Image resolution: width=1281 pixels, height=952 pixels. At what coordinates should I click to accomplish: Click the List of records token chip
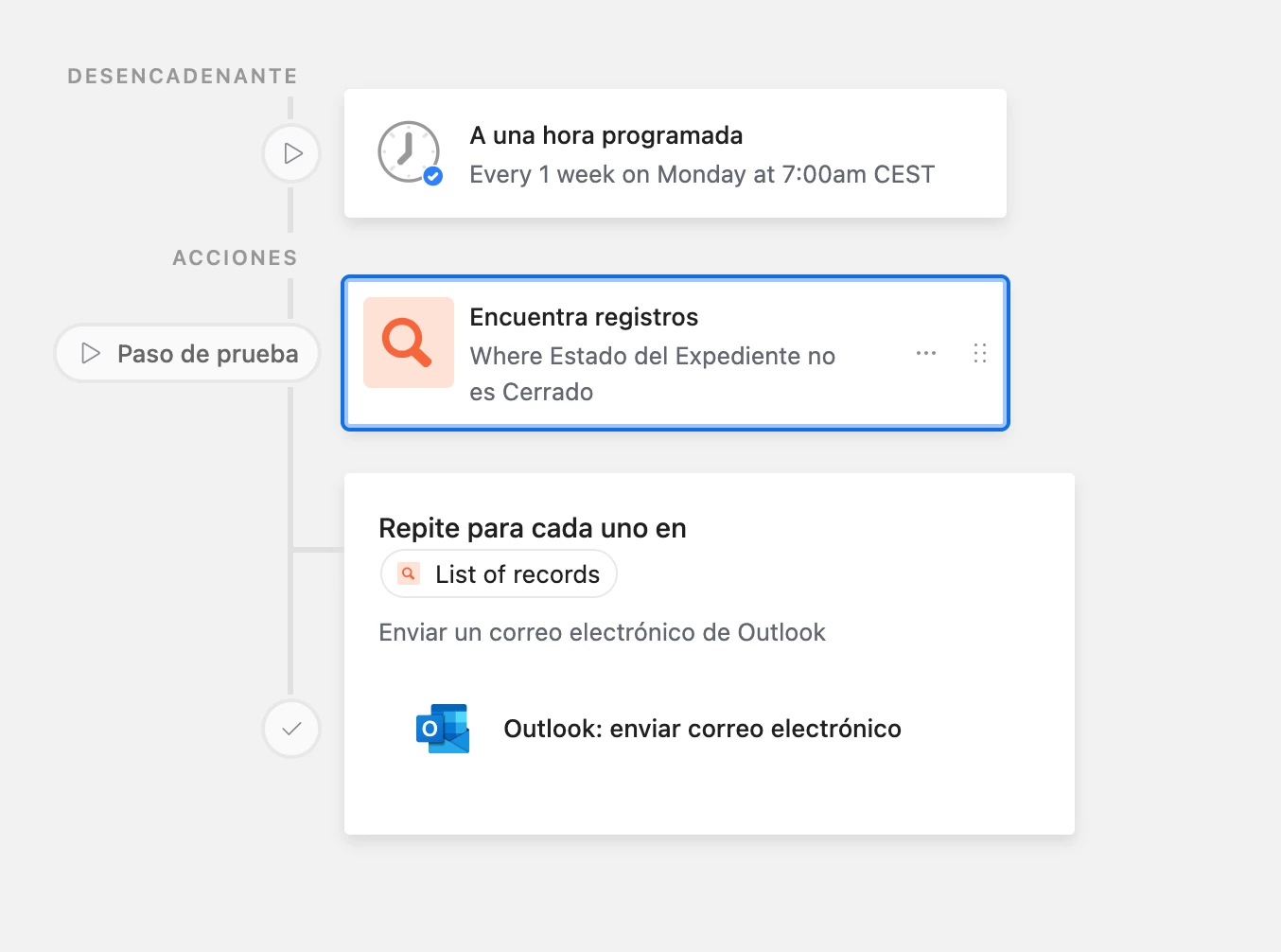pos(499,573)
